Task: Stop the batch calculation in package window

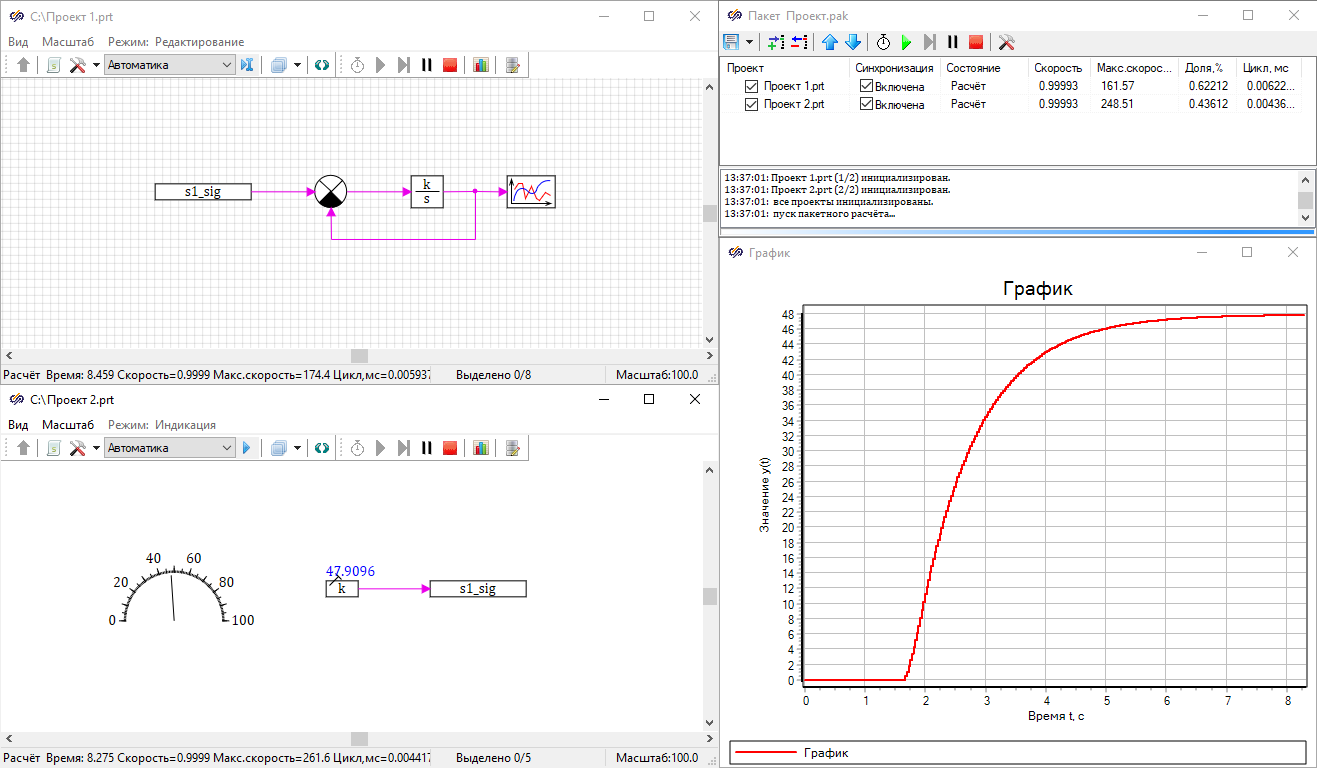Action: tap(976, 42)
